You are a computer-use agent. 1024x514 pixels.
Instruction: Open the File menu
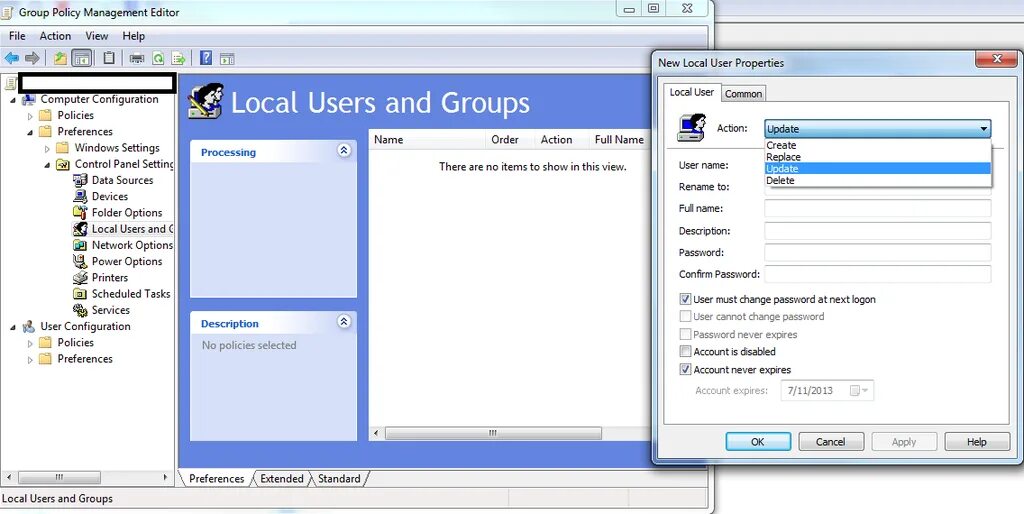[x=17, y=36]
